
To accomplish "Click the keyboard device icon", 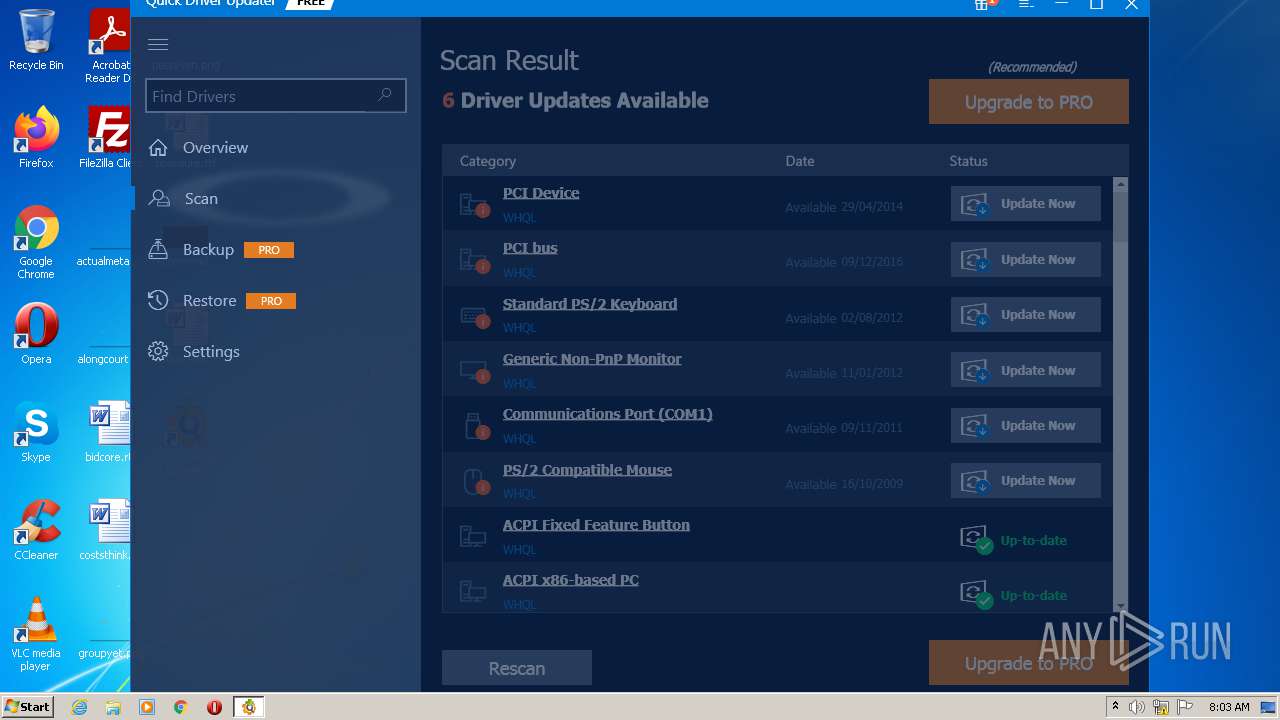I will 474,315.
